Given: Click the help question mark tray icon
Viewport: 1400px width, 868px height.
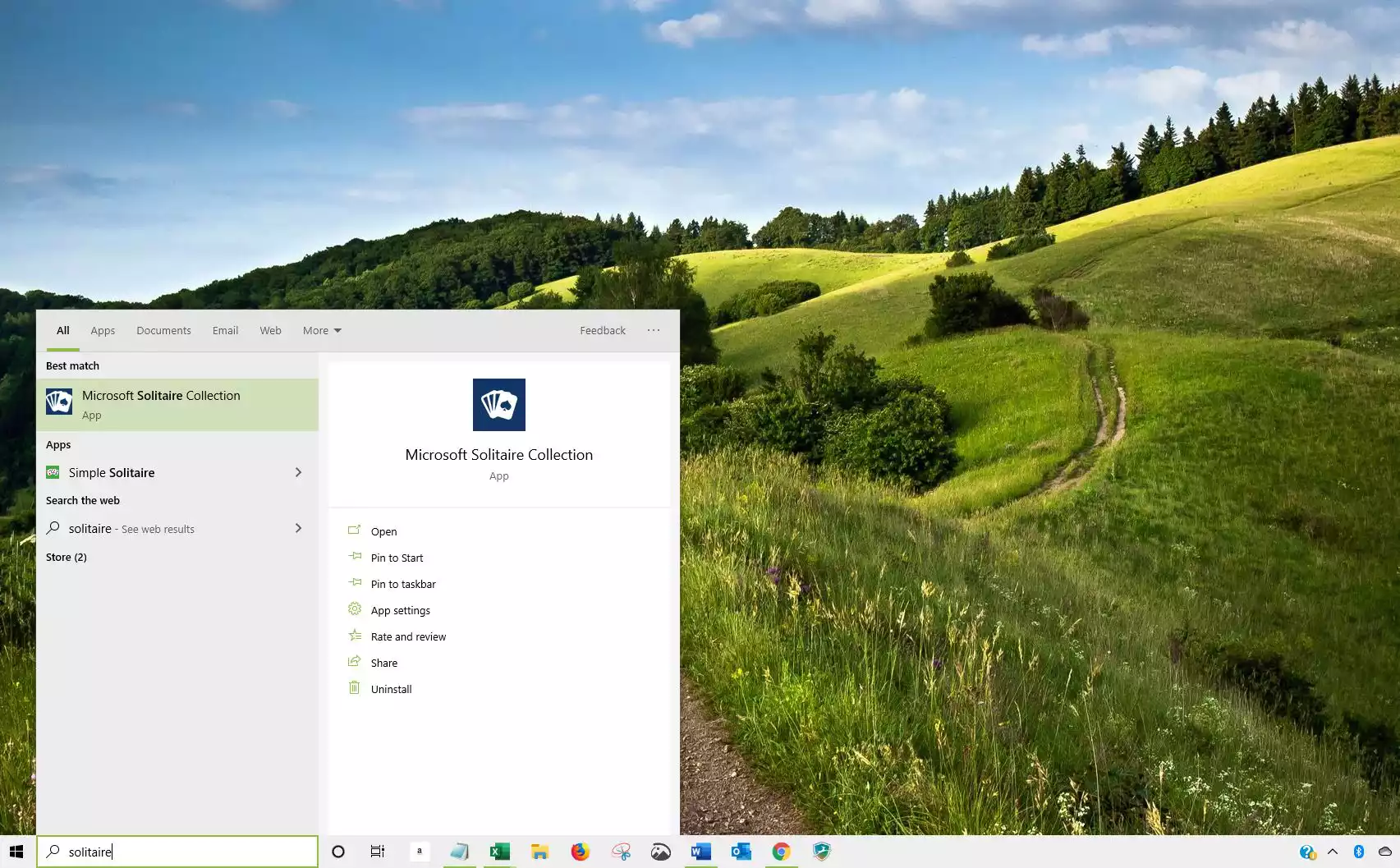Looking at the screenshot, I should 1308,852.
